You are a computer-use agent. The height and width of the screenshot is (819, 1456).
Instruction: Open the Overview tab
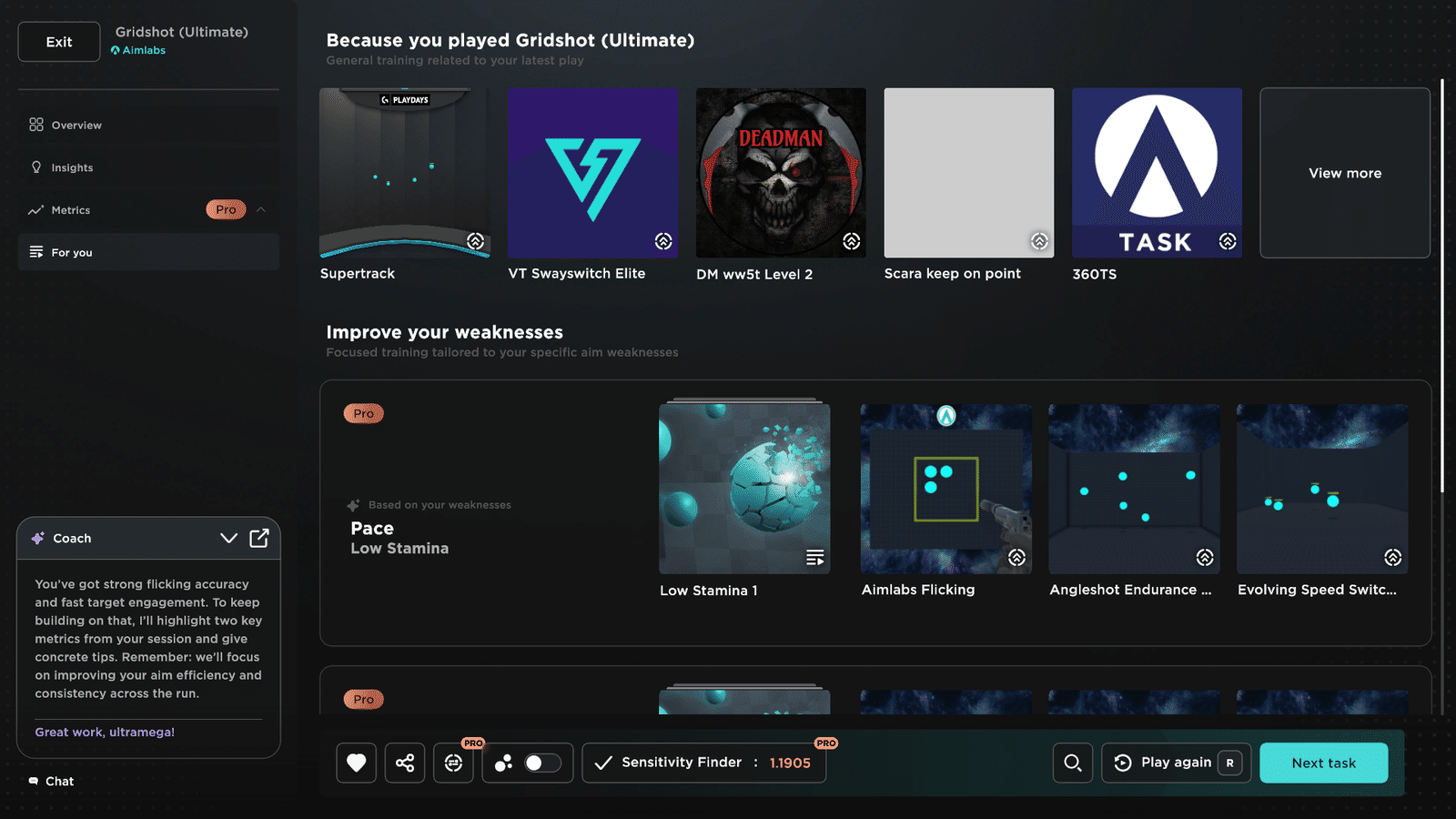(148, 125)
